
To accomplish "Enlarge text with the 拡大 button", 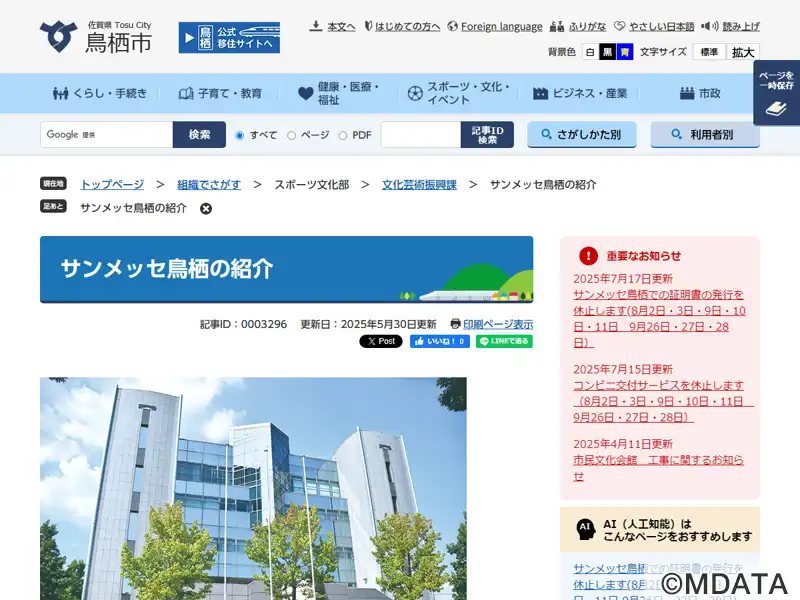I will pyautogui.click(x=743, y=52).
